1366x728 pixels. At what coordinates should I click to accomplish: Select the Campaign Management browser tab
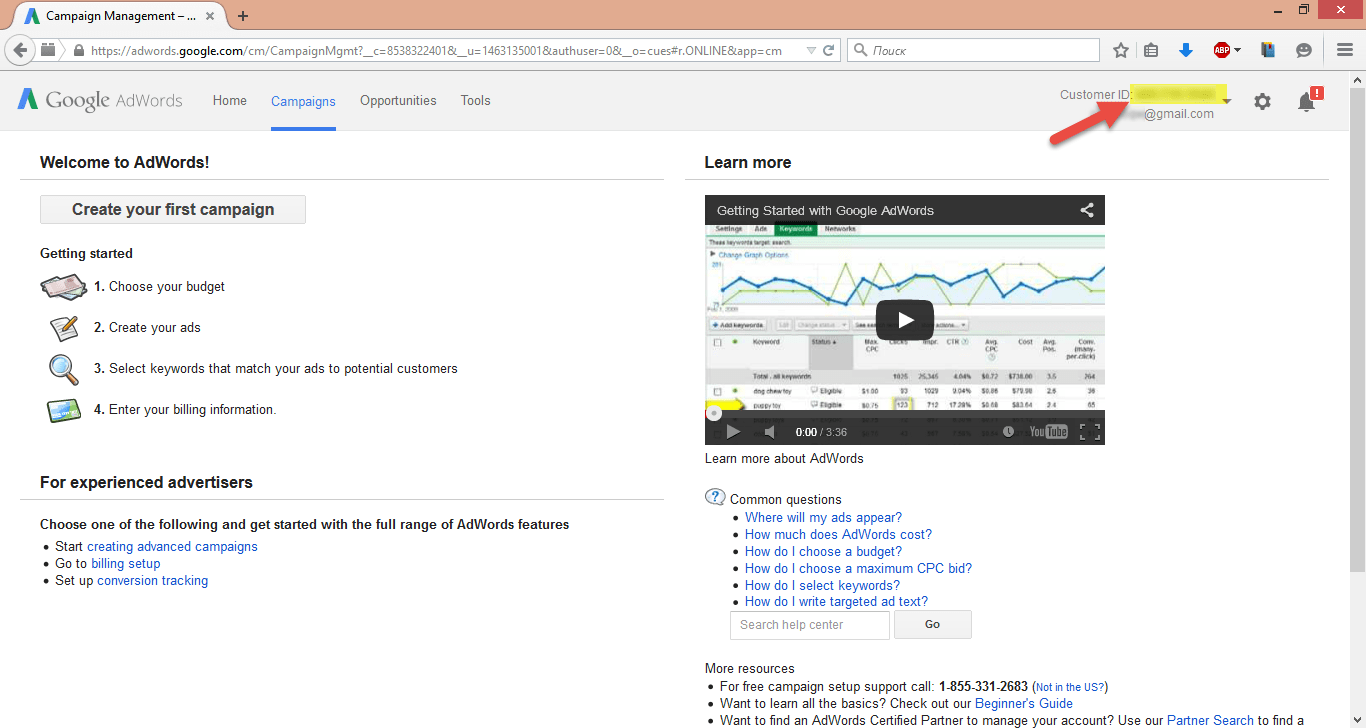[x=122, y=16]
